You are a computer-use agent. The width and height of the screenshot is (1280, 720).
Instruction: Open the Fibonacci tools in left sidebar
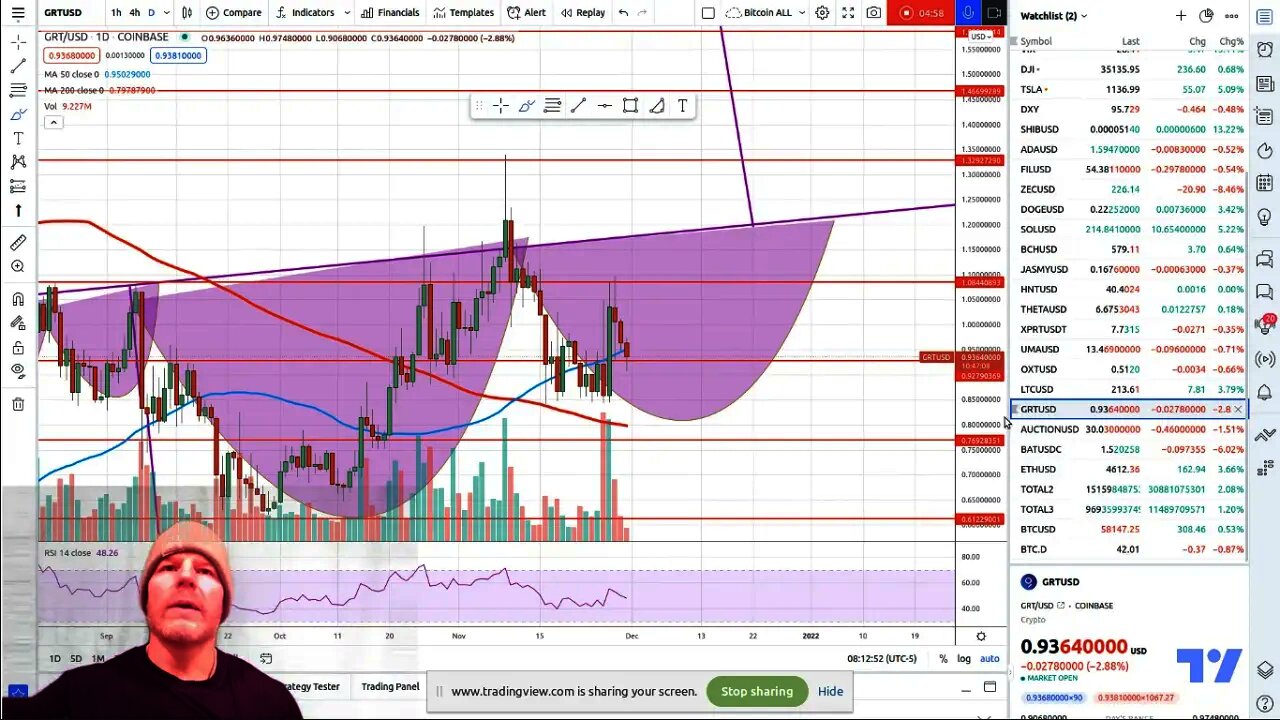(18, 90)
